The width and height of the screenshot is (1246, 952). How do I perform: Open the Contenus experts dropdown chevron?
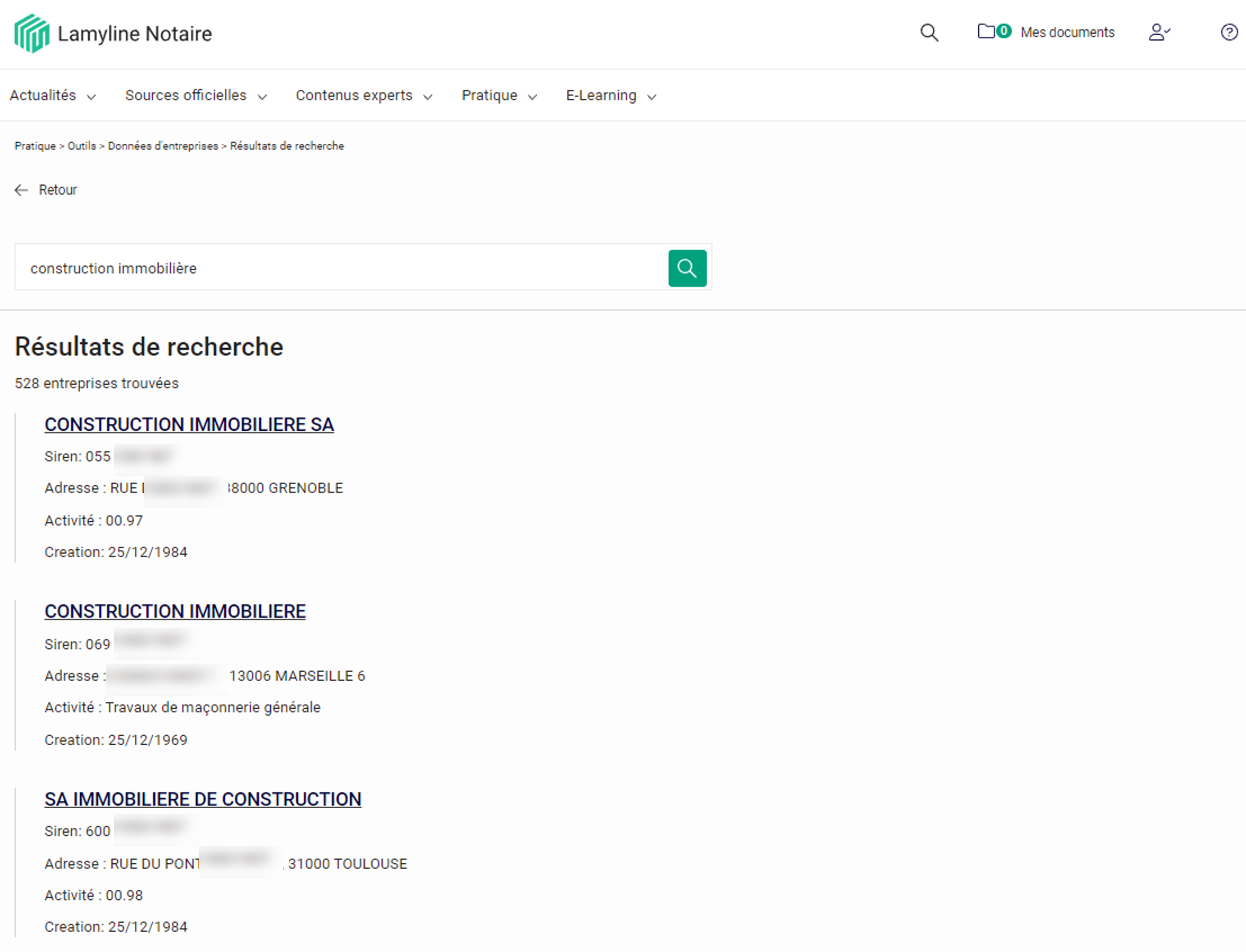coord(428,97)
